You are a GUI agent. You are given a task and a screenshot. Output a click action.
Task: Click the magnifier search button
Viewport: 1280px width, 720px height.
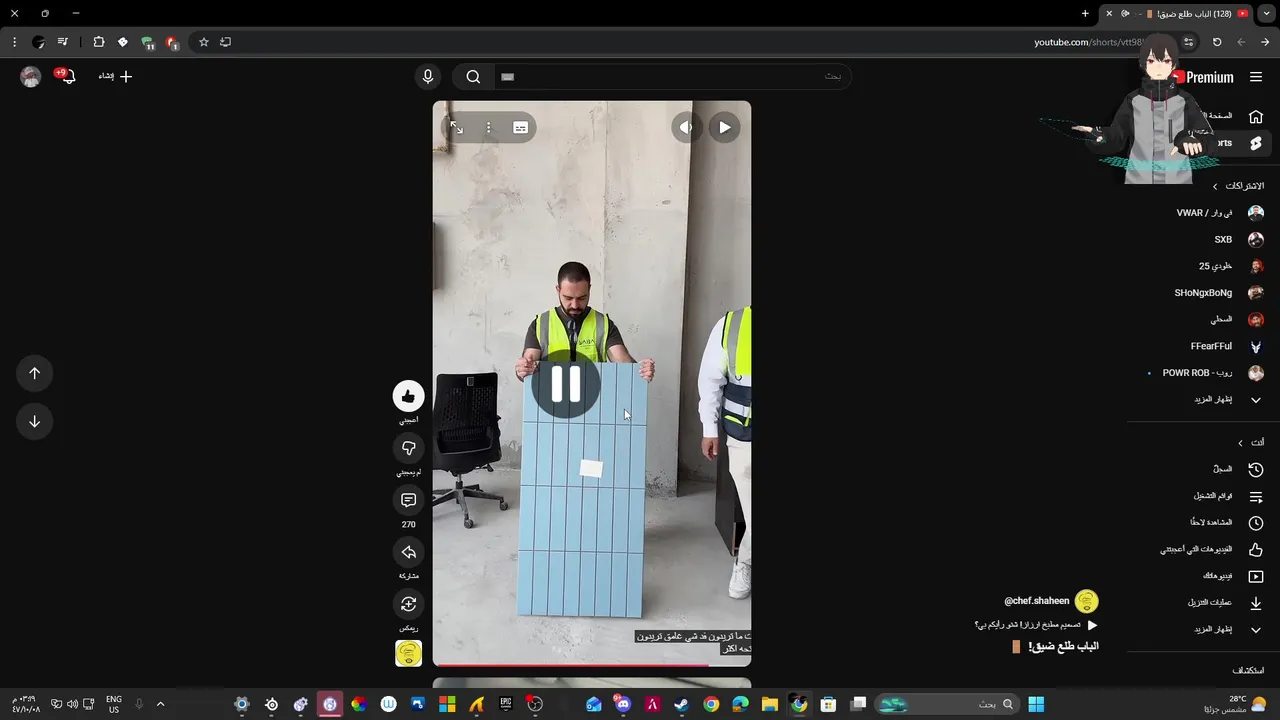point(473,77)
